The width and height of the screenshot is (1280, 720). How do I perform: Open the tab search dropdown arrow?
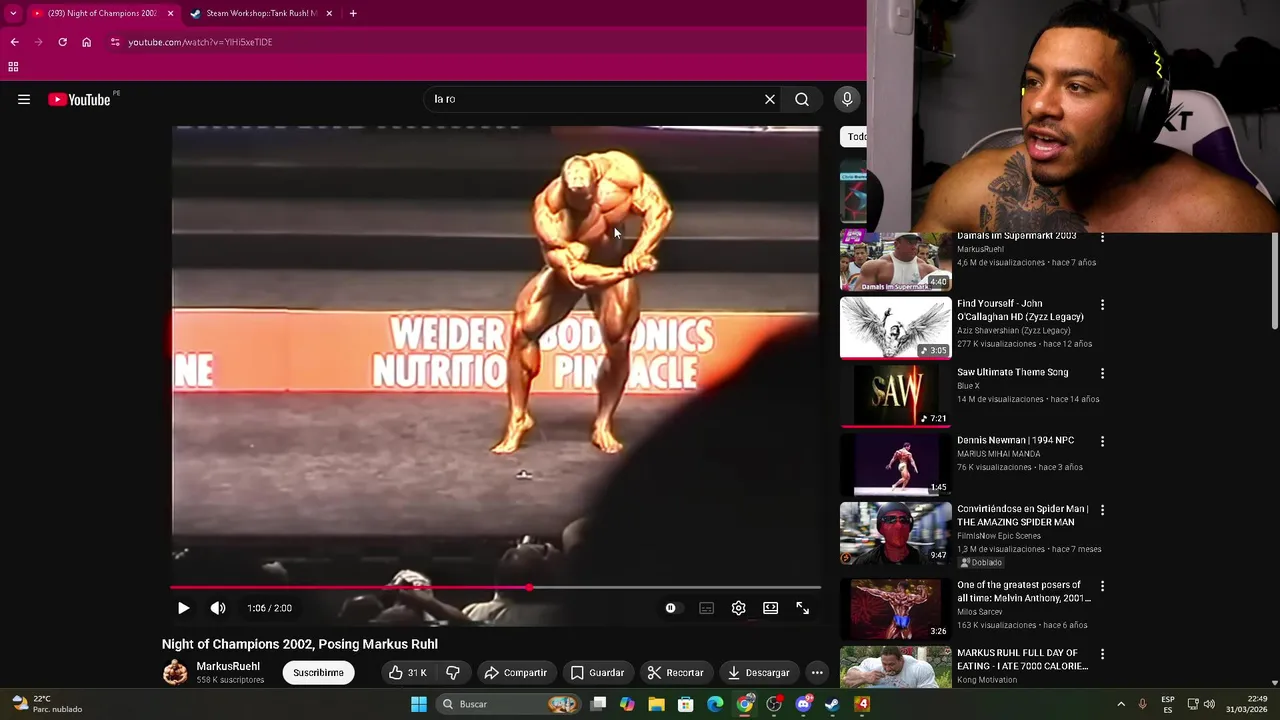coord(13,13)
